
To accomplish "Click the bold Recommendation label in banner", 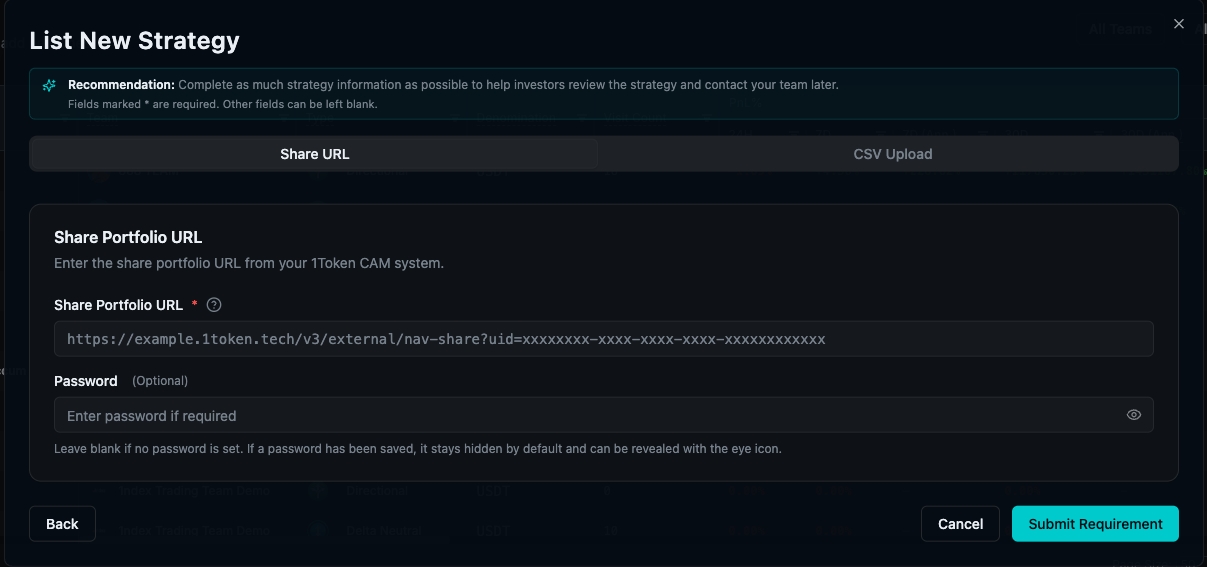I will (121, 85).
